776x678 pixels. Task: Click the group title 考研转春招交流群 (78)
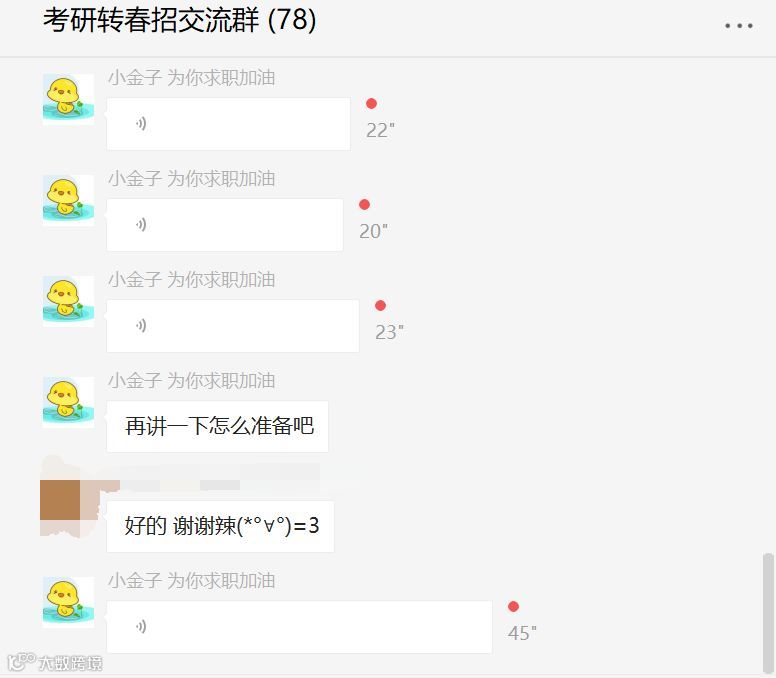[179, 21]
